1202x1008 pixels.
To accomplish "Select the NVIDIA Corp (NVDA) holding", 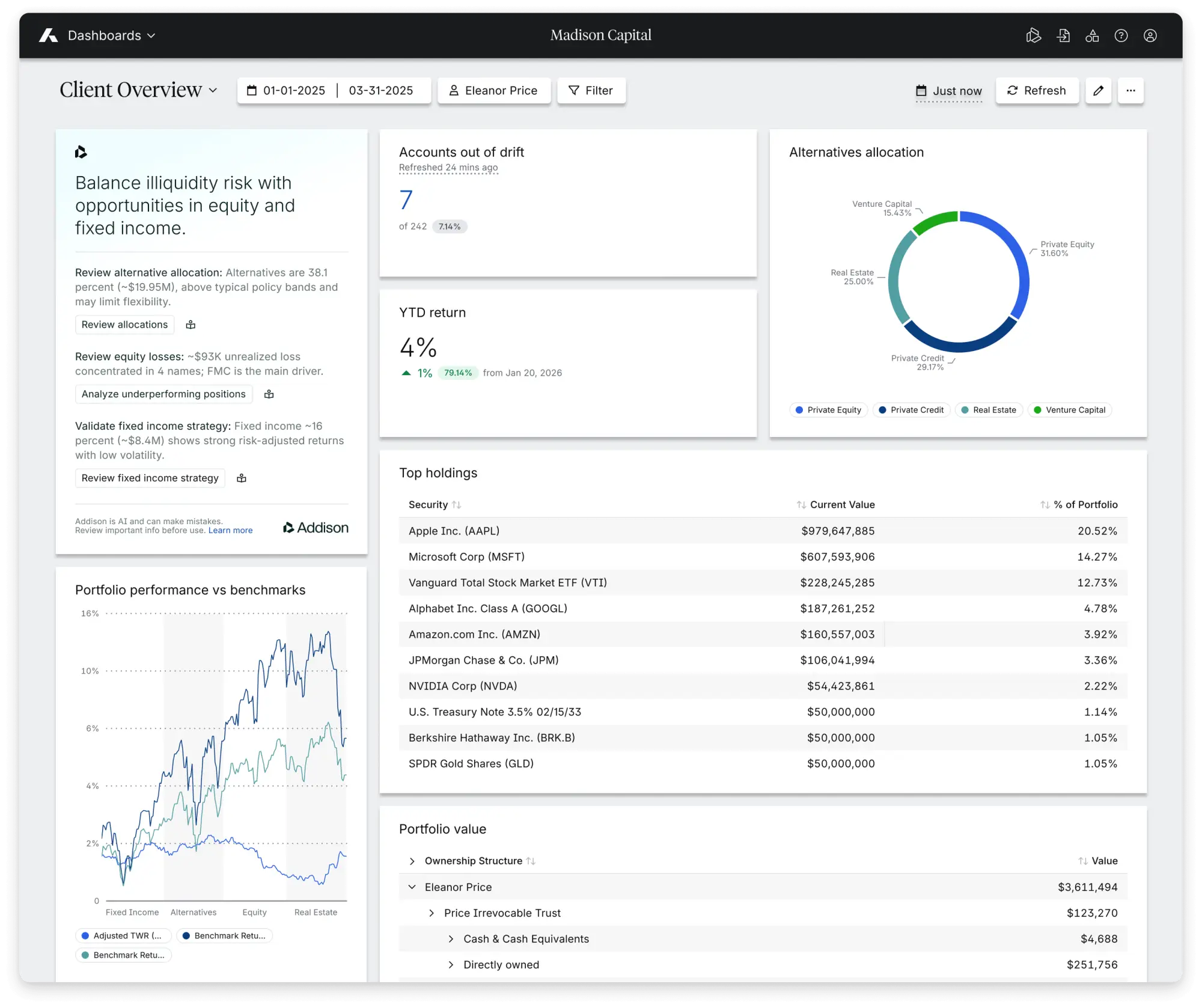I will 763,686.
